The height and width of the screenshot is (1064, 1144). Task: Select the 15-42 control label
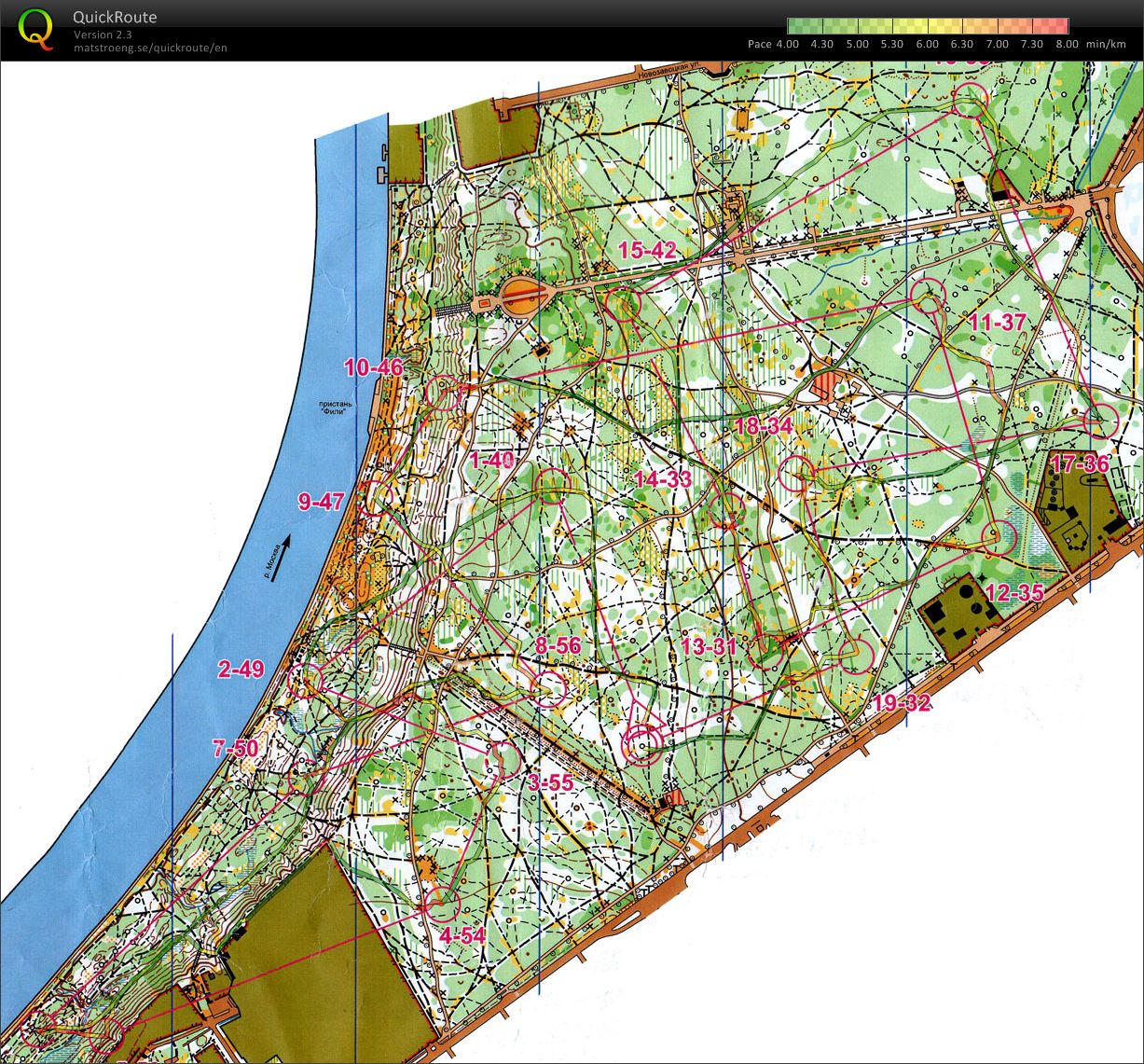[x=646, y=250]
